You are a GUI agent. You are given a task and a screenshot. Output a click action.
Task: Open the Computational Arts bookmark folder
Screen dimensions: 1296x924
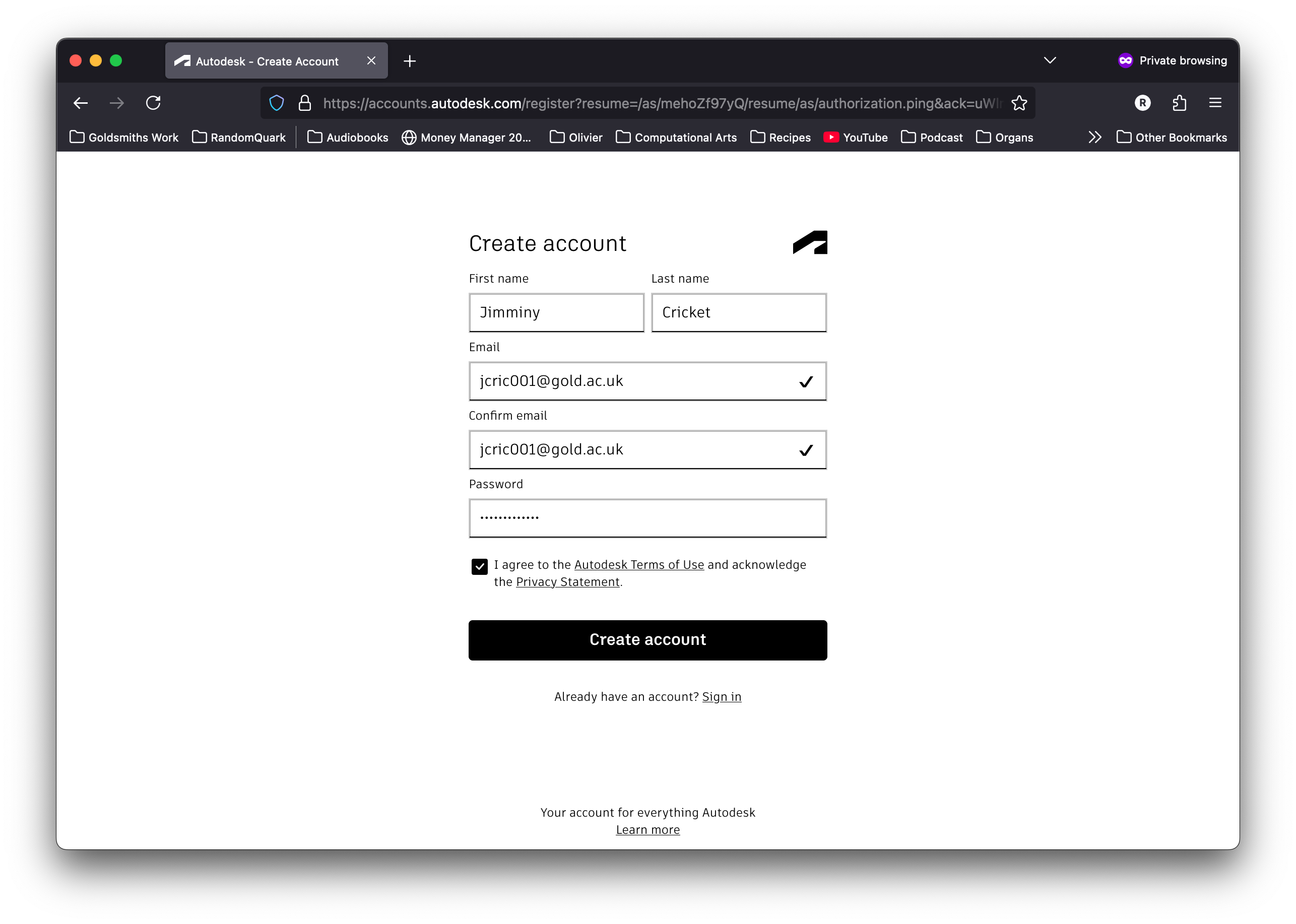[676, 137]
